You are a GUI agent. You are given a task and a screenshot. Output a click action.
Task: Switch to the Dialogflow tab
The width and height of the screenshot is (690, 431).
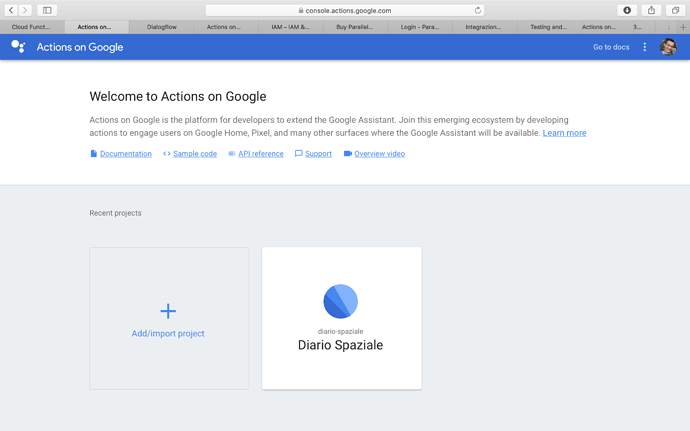click(161, 27)
